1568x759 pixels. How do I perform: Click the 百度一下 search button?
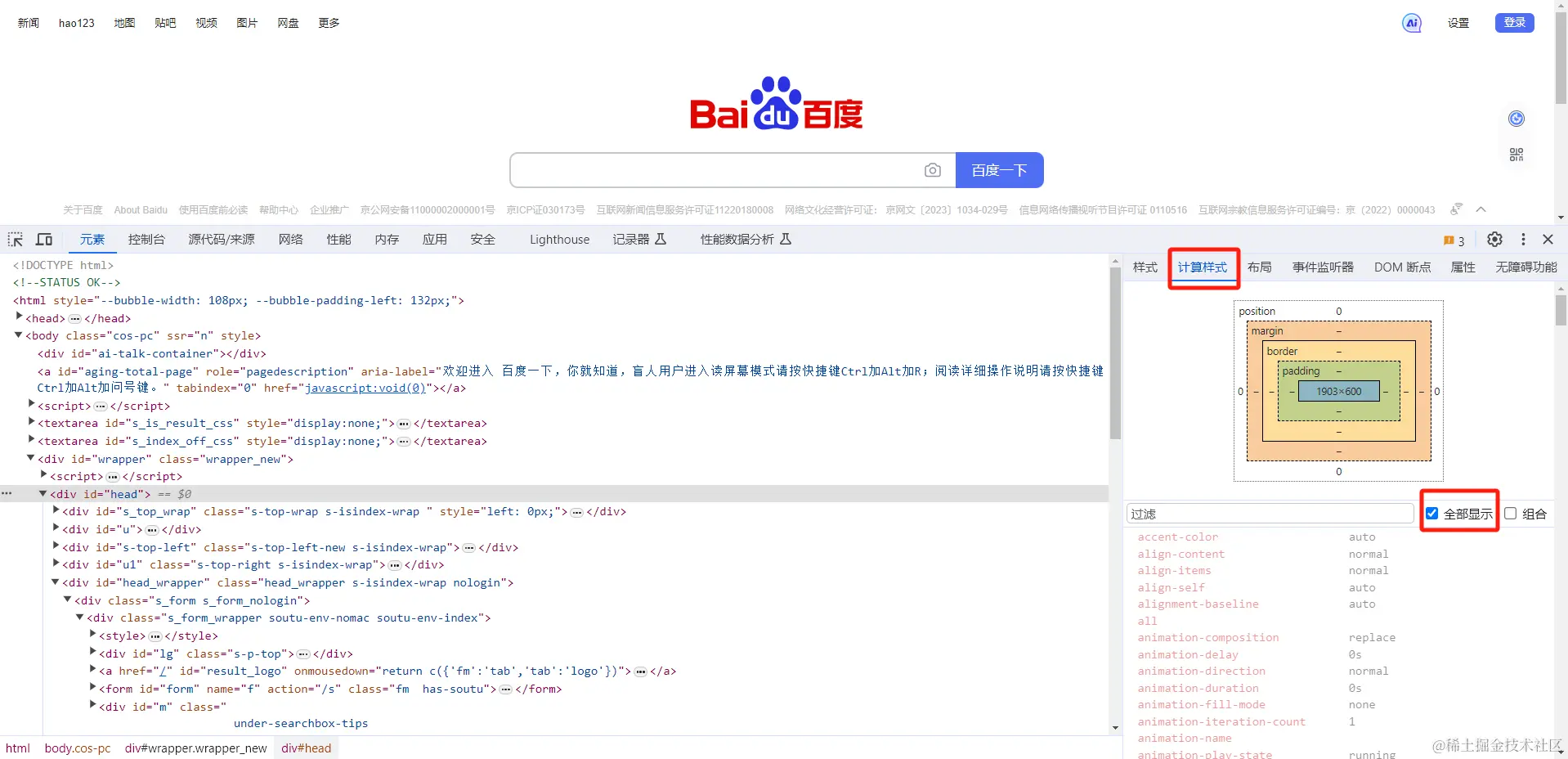point(999,170)
